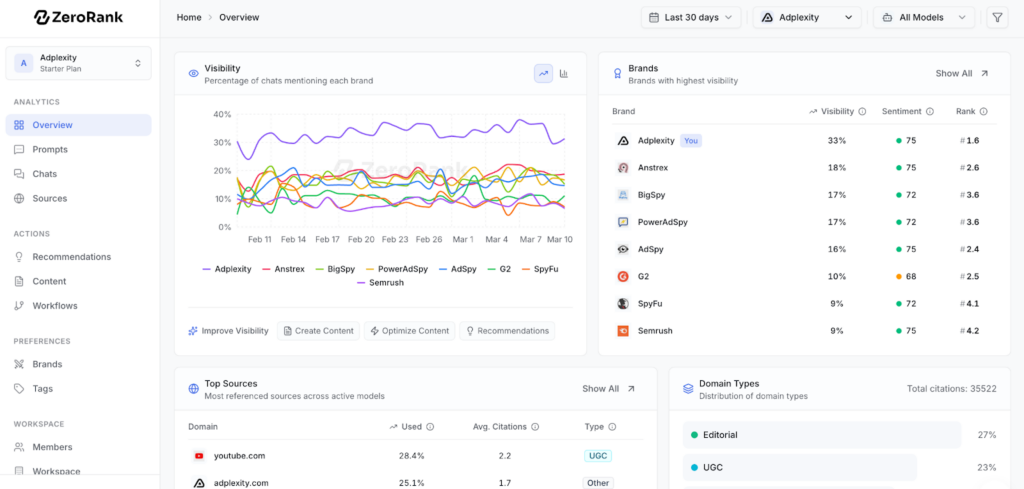
Task: Click info icon next to Sentiment
Action: (929, 112)
